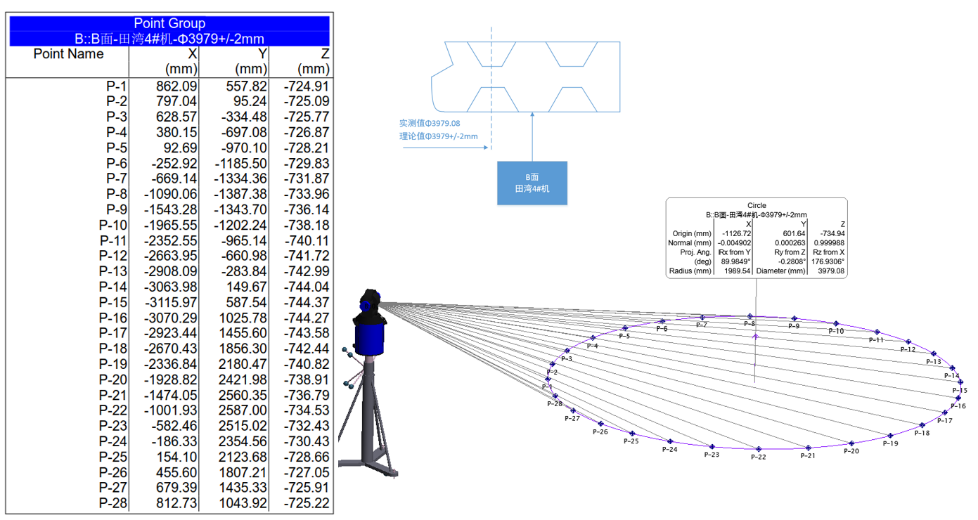Screen dimensions: 978x520
Task: Select the P-14 row in point table
Action: tap(168, 287)
